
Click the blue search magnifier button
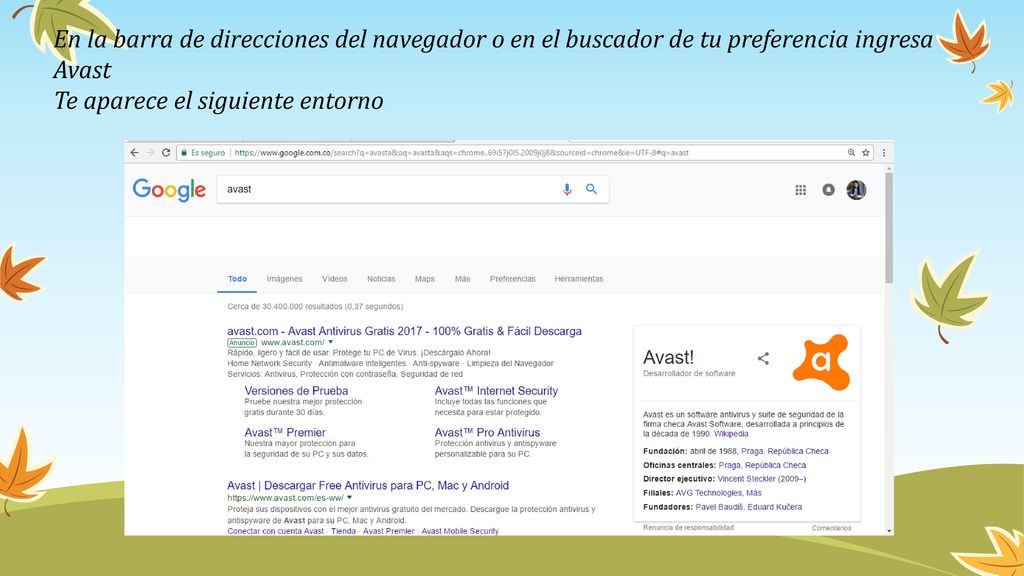tap(591, 189)
